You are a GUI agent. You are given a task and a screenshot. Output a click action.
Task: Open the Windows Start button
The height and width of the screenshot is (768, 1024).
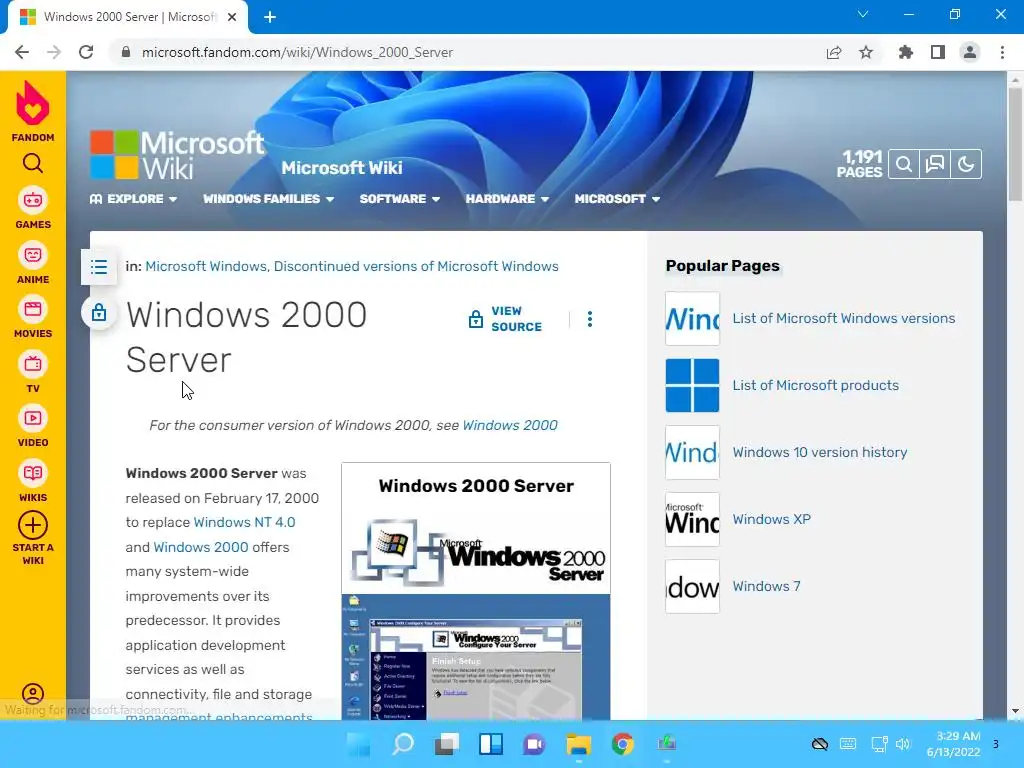pyautogui.click(x=359, y=744)
